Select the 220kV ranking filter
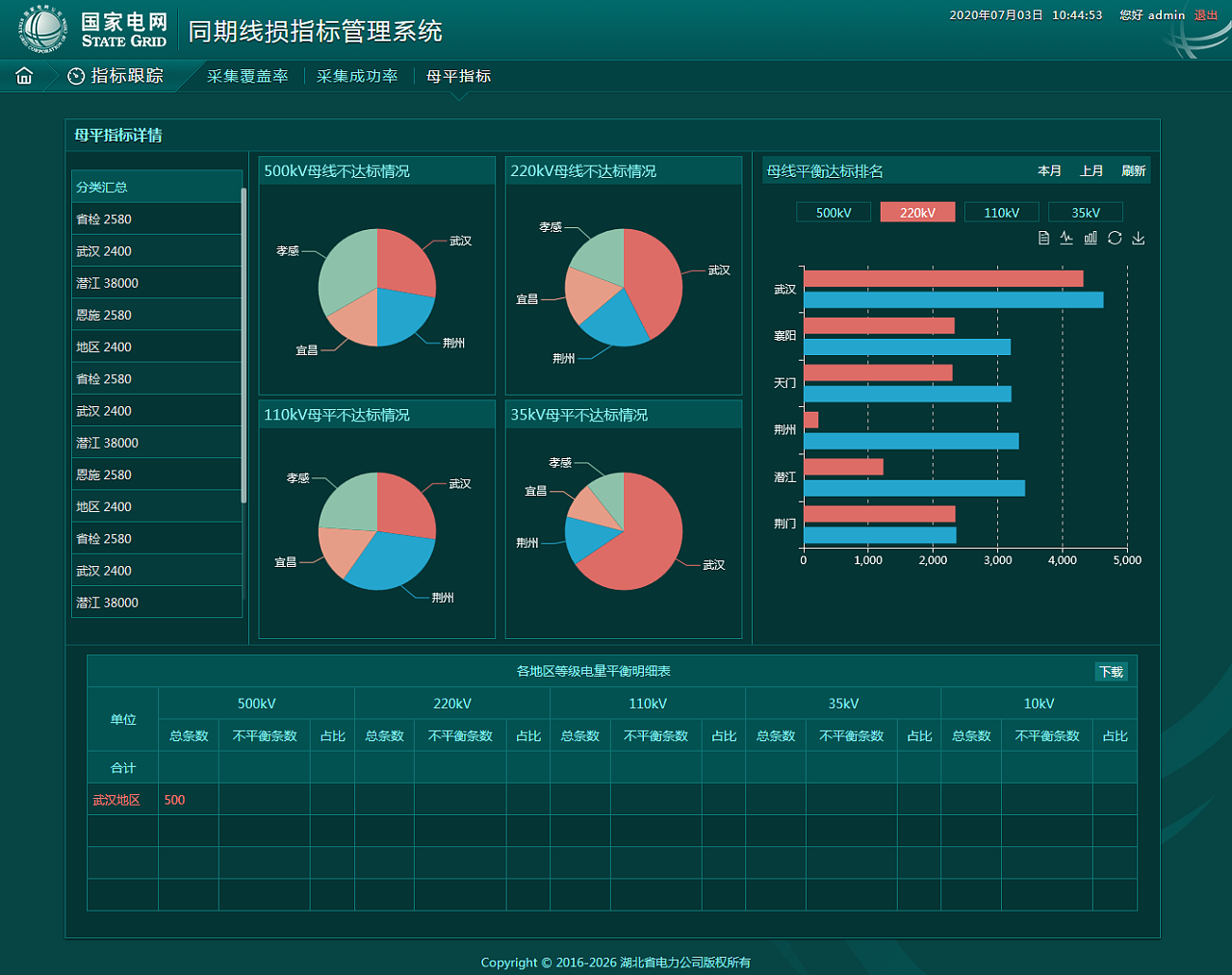The width and height of the screenshot is (1232, 975). point(917,213)
